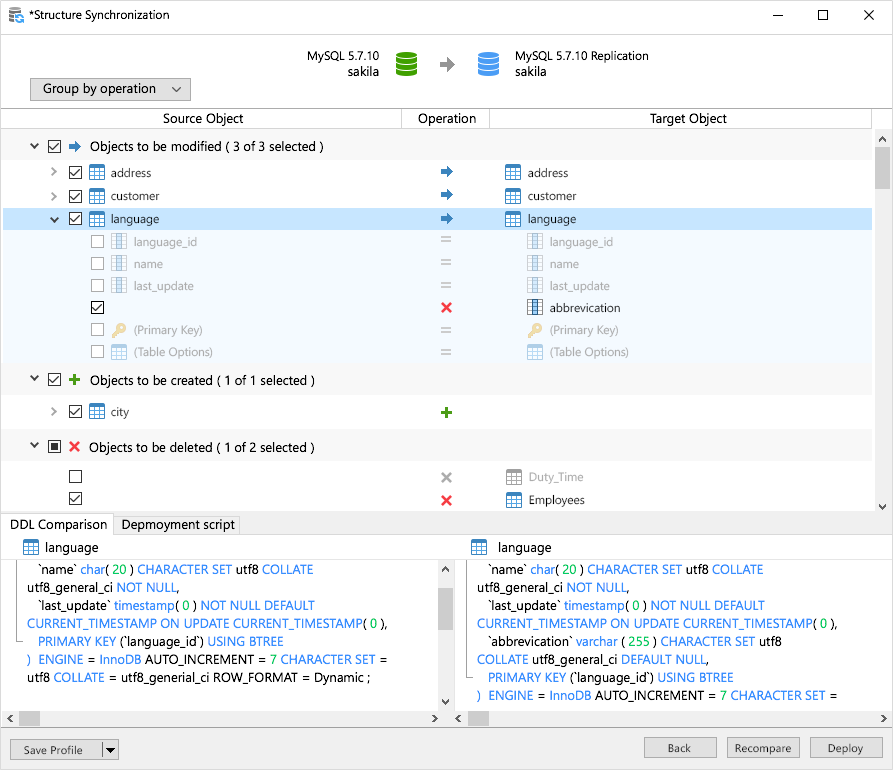Screen dimensions: 893x770
Task: Click the green plus operation for city
Action: (446, 412)
